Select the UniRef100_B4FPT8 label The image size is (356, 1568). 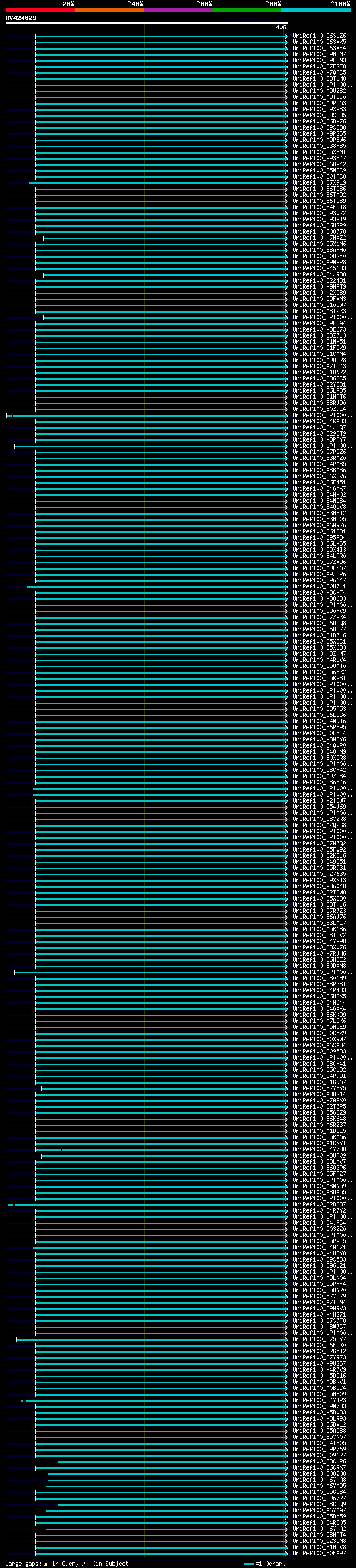pos(319,207)
